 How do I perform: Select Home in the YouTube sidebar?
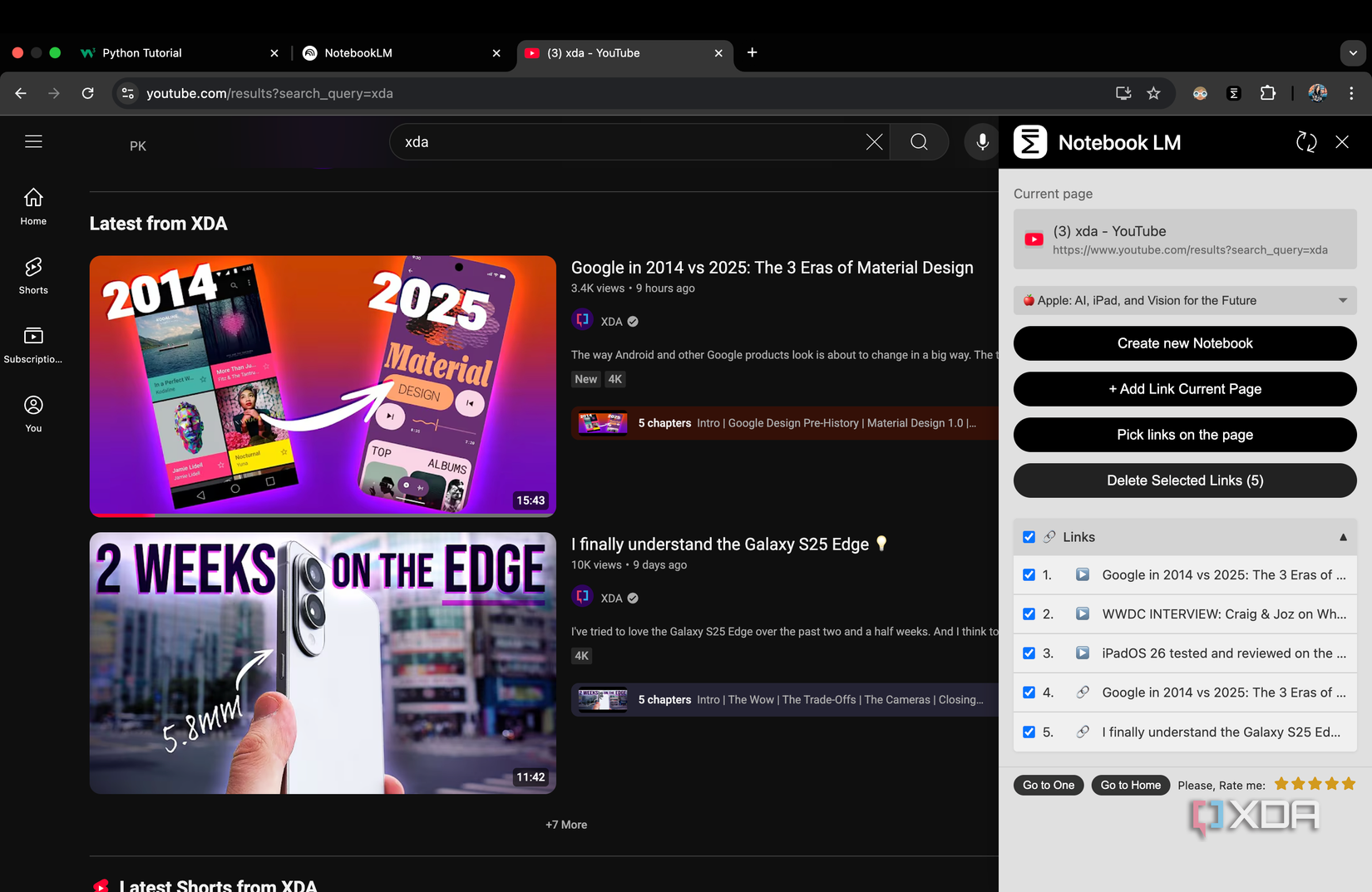33,205
